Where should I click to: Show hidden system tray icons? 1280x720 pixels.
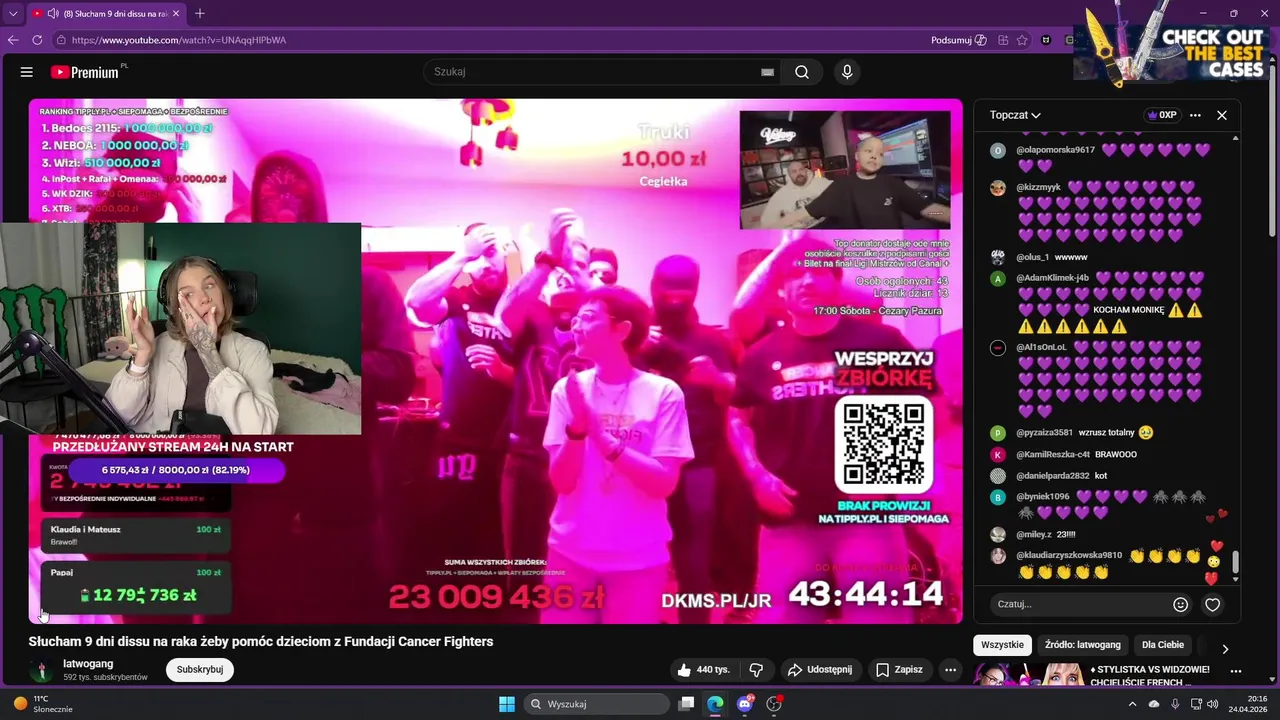click(x=1132, y=704)
